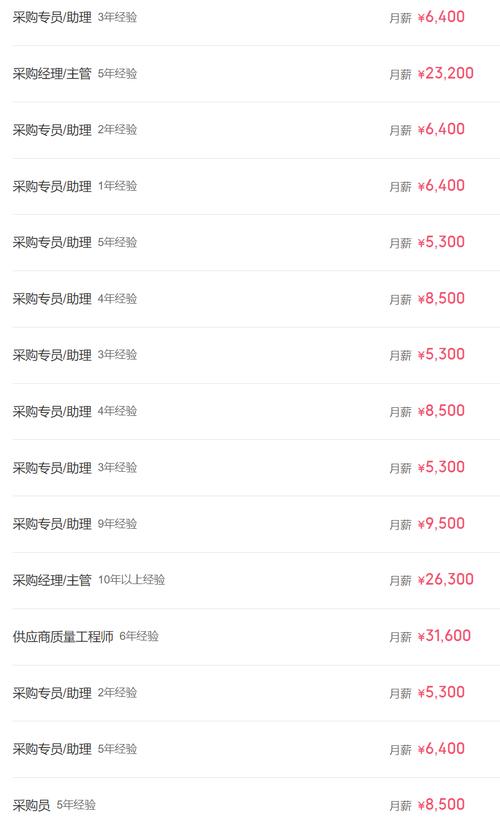Open the 采购经理/主管 10年以上经验 job title
This screenshot has height=822, width=500.
(x=52, y=580)
